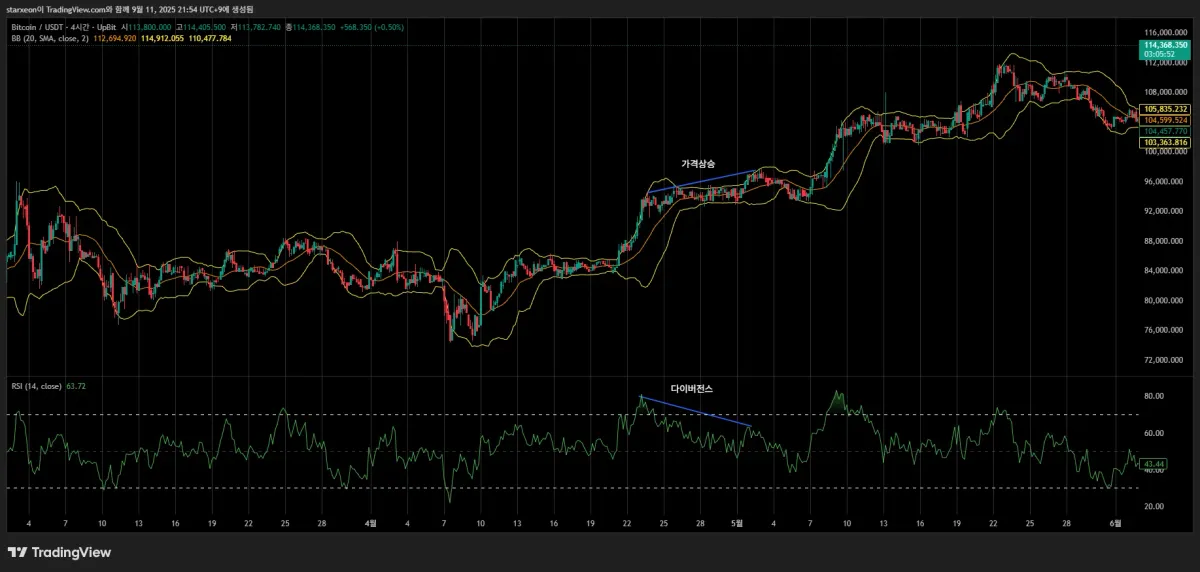Click the yellow upper band label 105,835.232
This screenshot has height=572, width=1200.
point(1165,109)
